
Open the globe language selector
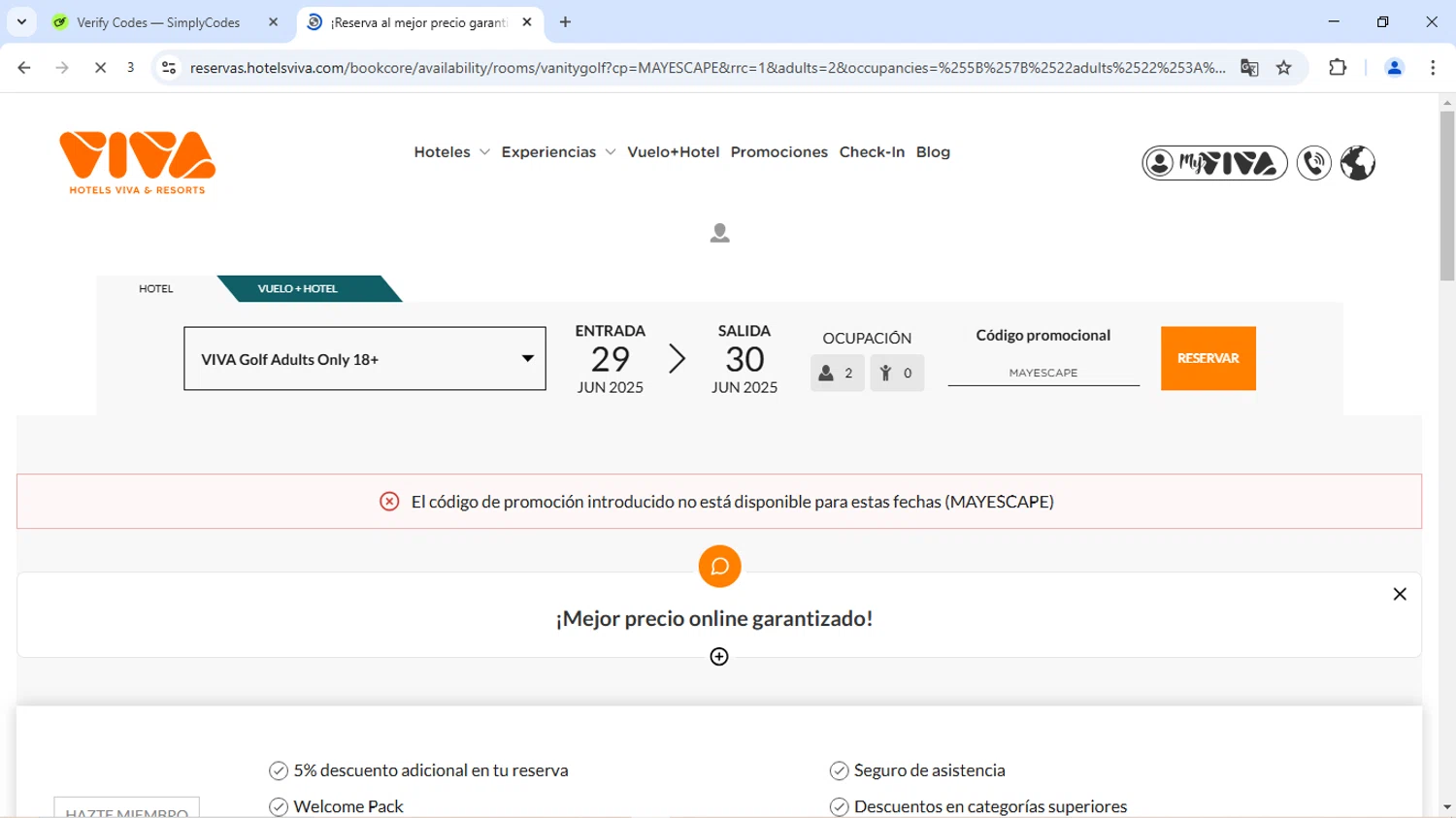[1358, 163]
